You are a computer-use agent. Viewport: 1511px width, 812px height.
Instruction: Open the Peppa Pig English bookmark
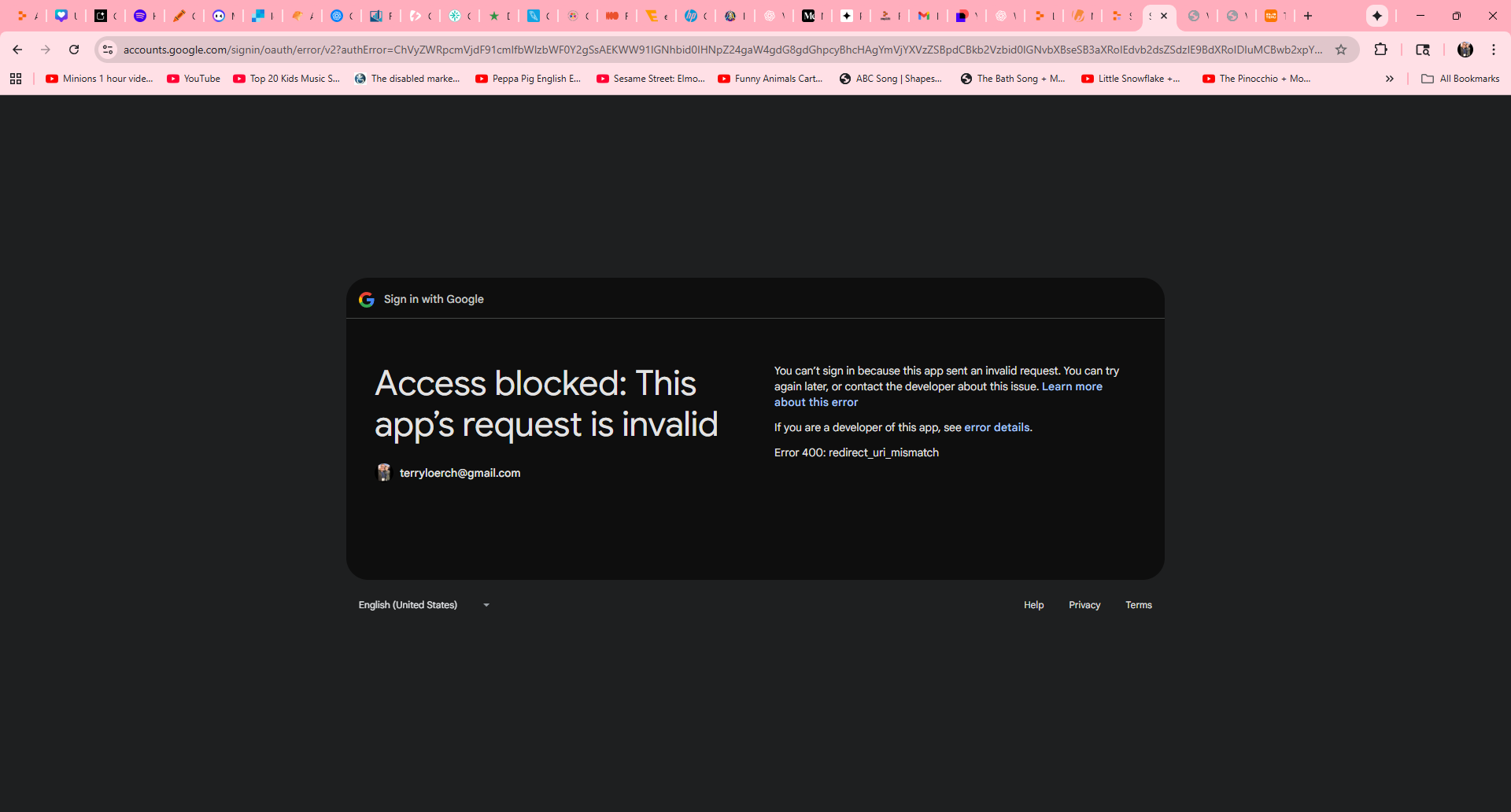tap(528, 79)
